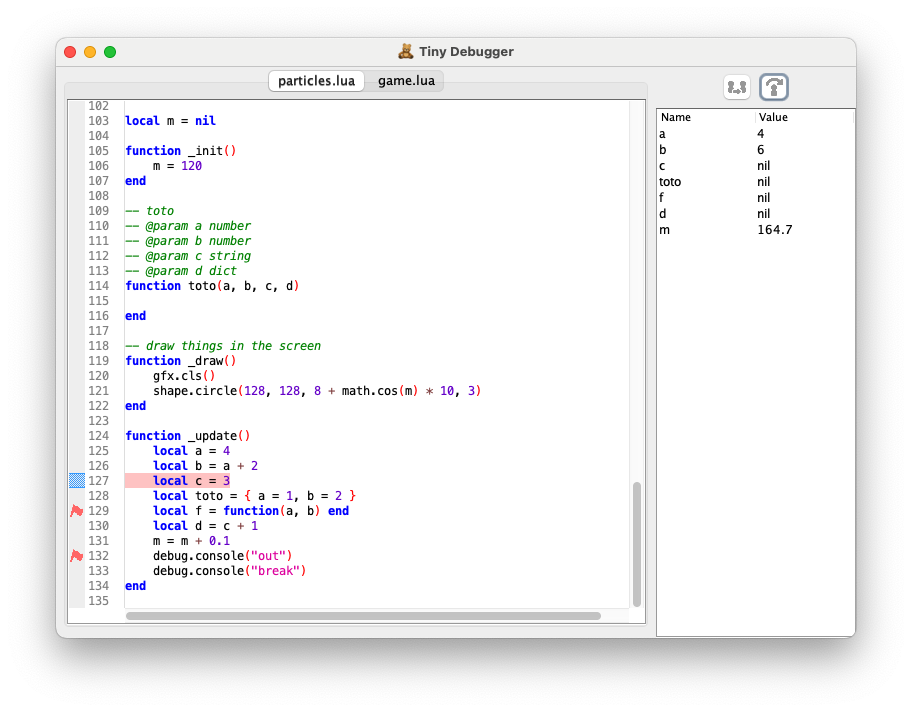Remove the breakpoint flag on line 129
The width and height of the screenshot is (912, 712).
click(76, 511)
